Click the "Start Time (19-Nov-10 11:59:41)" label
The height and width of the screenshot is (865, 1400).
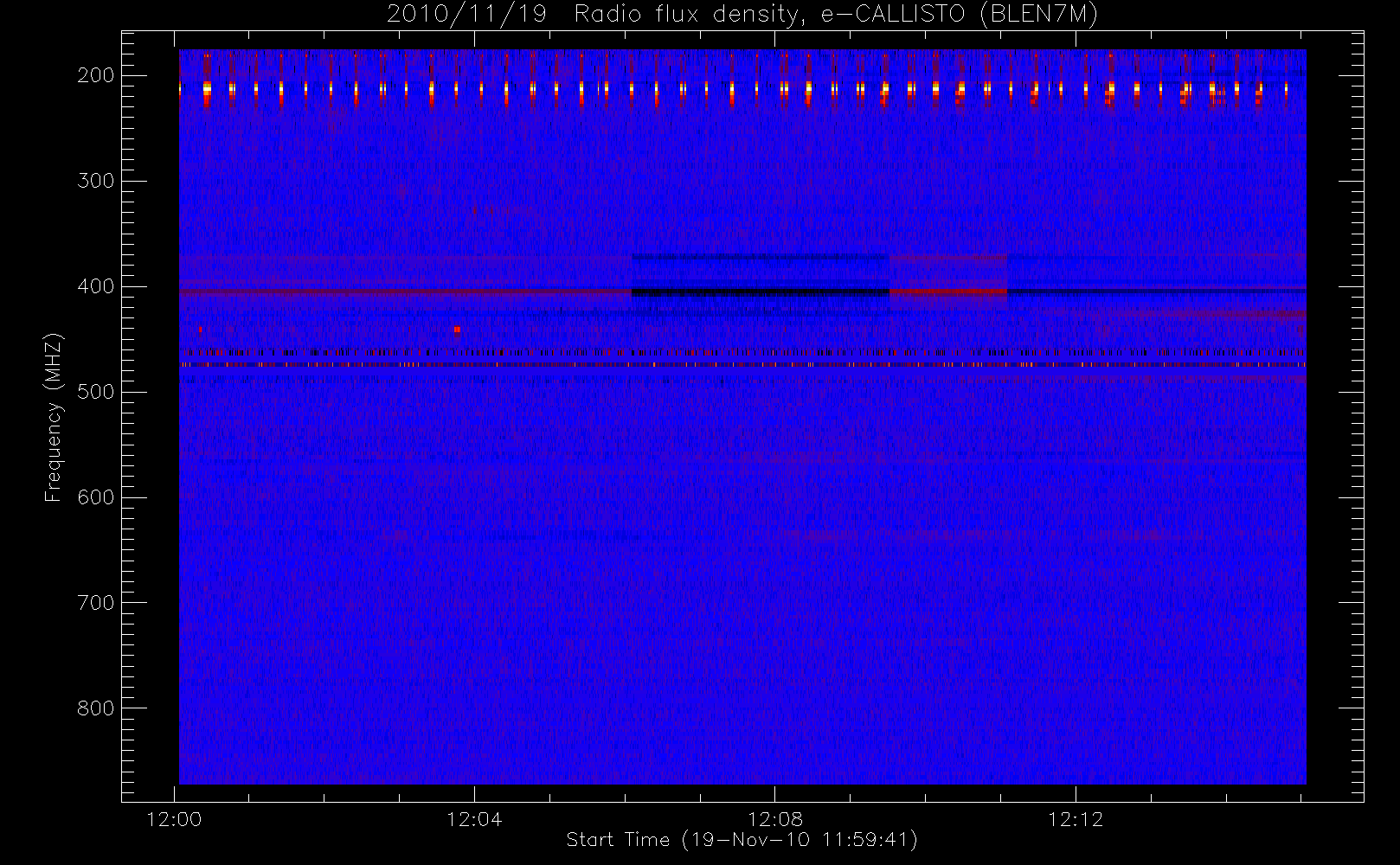pyautogui.click(x=742, y=840)
